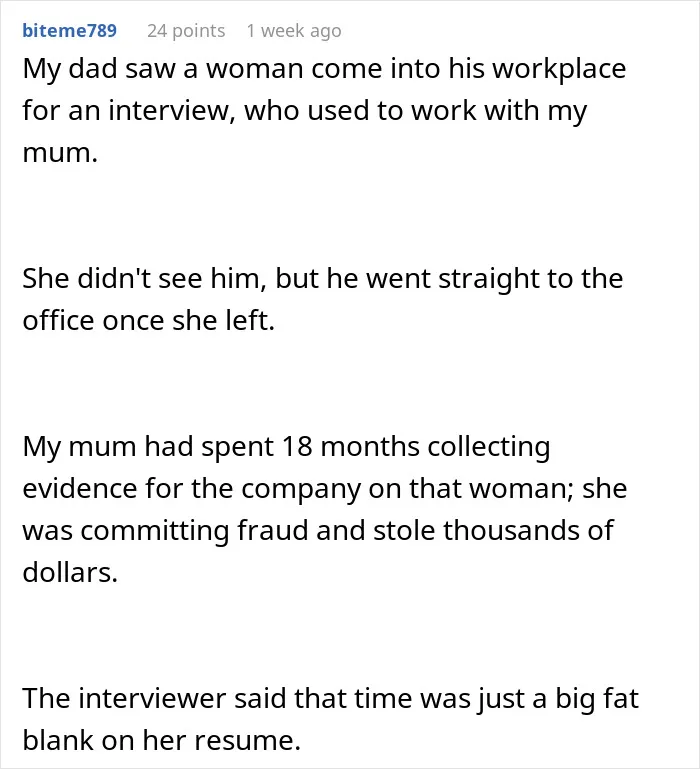700x769 pixels.
Task: Open the biteme789 user profile link
Action: pyautogui.click(x=70, y=30)
